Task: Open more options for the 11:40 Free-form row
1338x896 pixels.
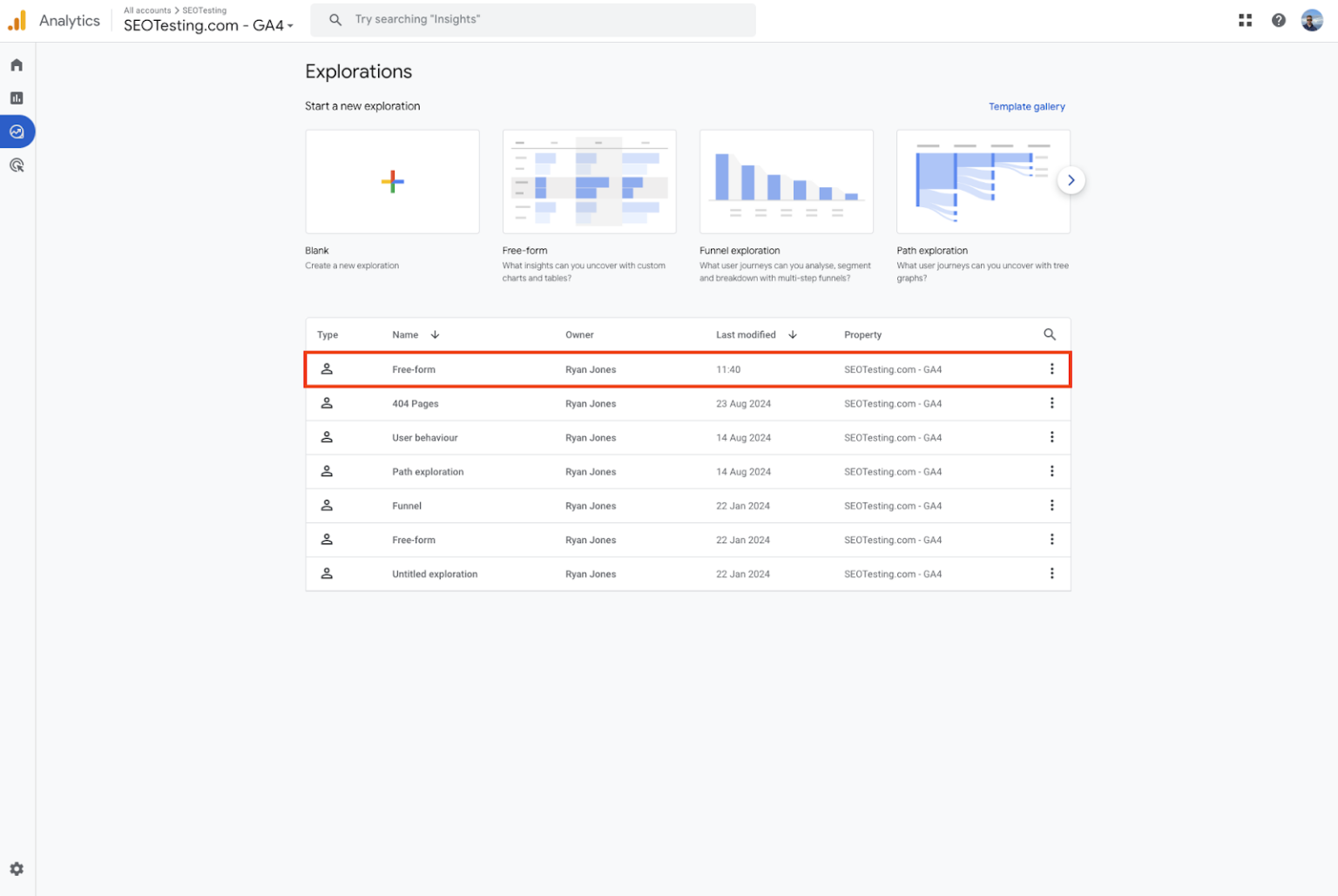Action: [1051, 369]
